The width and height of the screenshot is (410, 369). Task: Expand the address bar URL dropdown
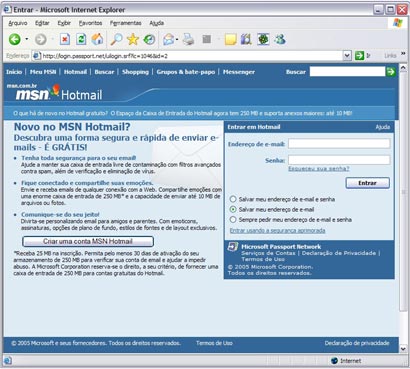coord(347,55)
